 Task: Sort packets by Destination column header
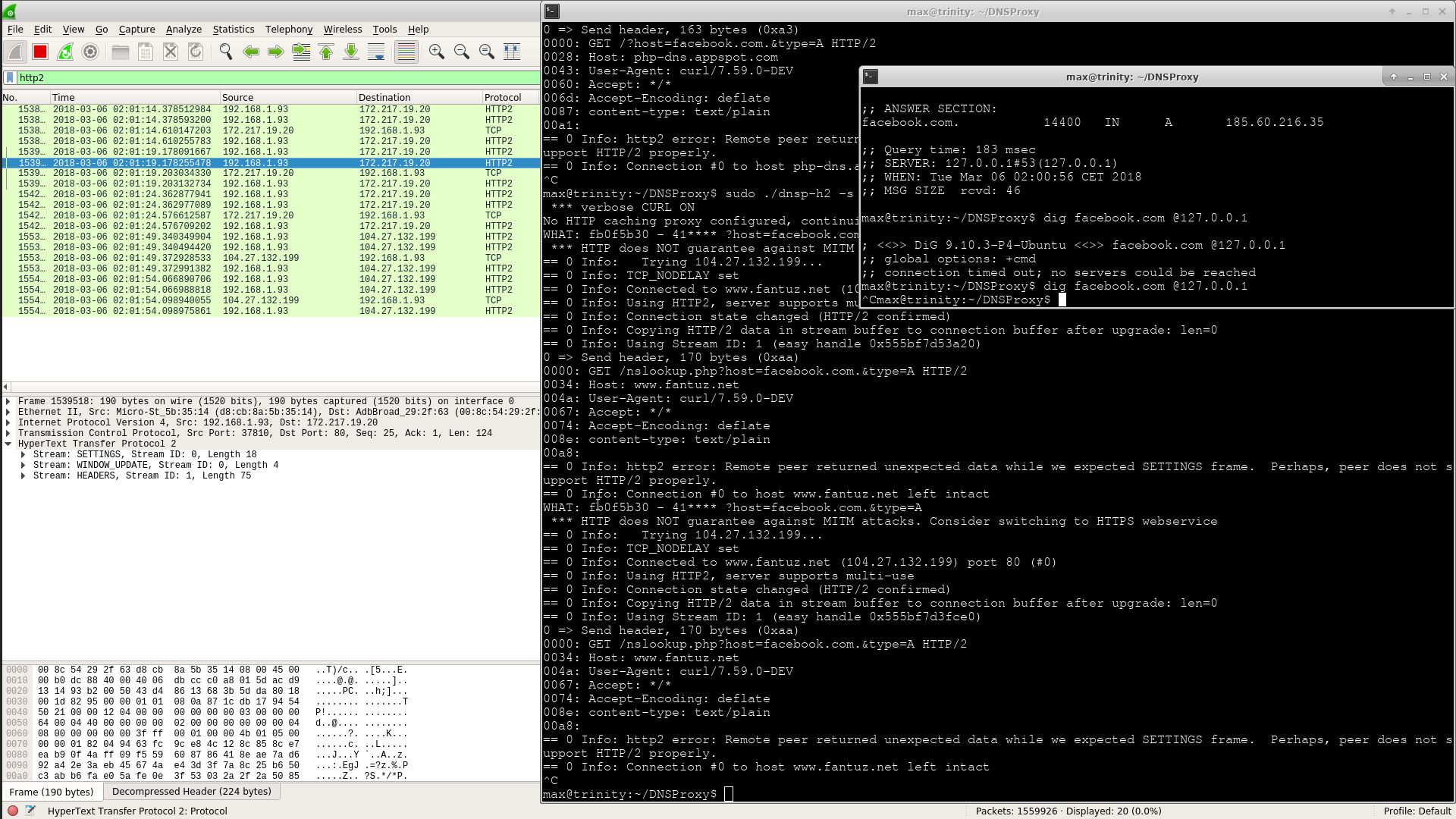[384, 97]
